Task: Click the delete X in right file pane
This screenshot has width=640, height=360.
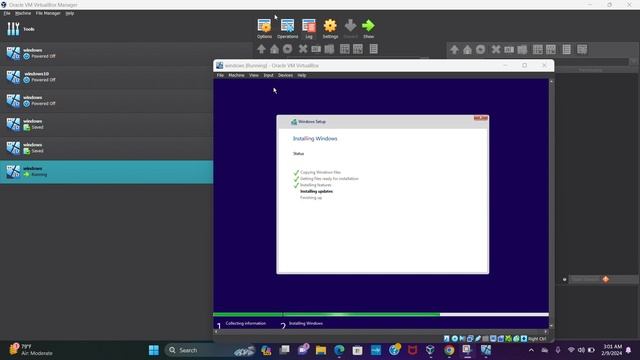Action: point(496,50)
